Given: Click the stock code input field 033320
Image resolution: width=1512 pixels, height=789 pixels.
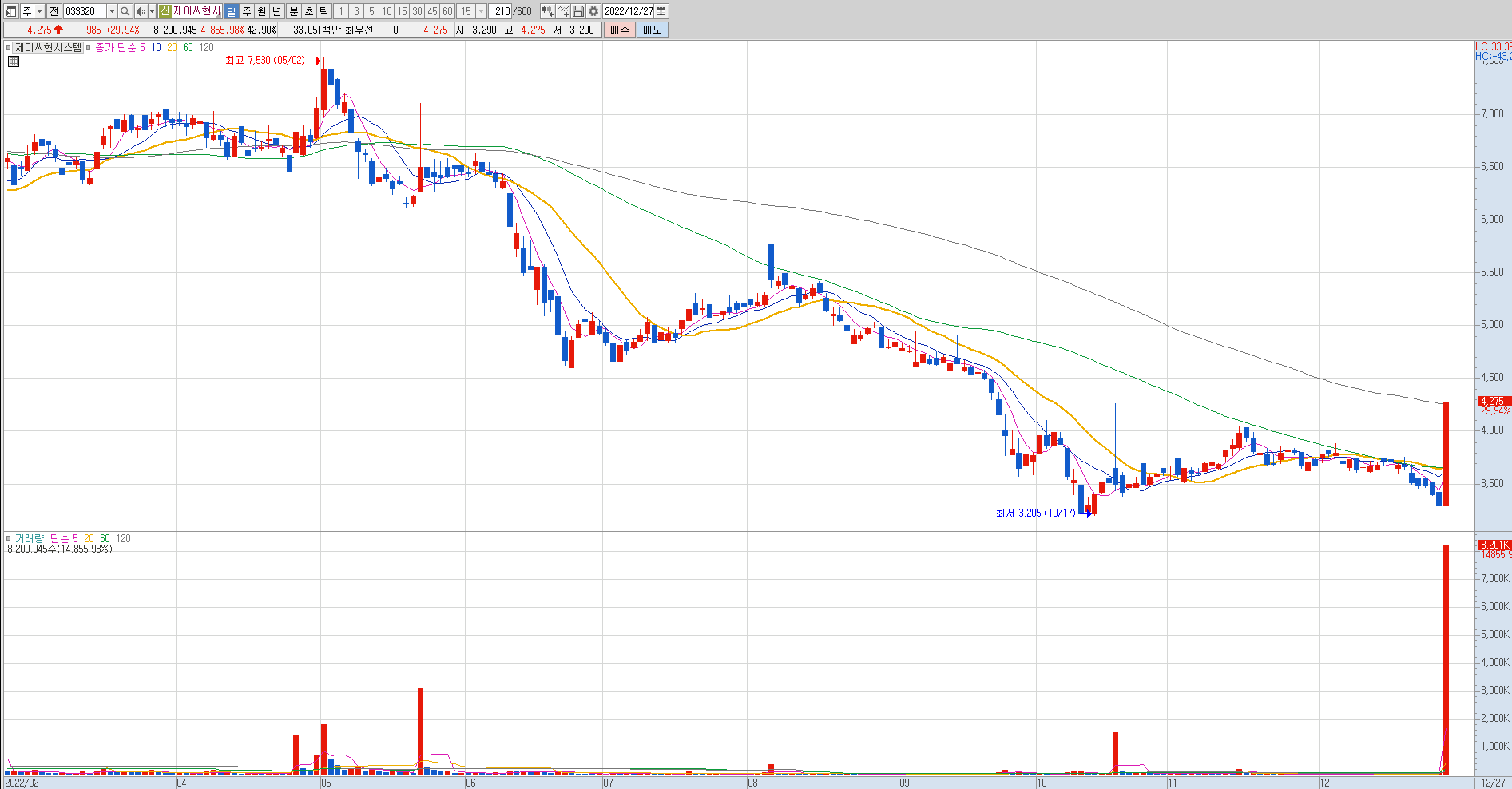Looking at the screenshot, I should tap(85, 11).
